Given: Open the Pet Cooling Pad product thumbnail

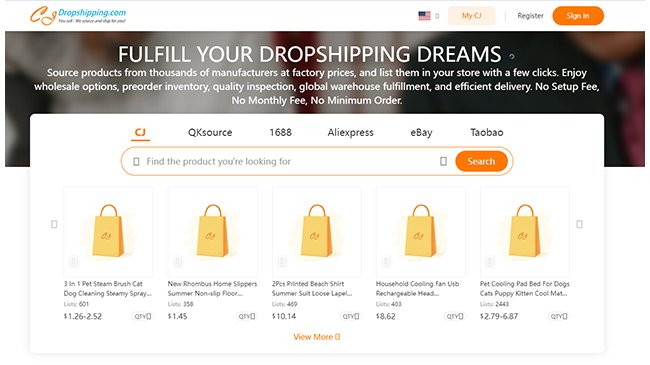Looking at the screenshot, I should click(x=525, y=231).
